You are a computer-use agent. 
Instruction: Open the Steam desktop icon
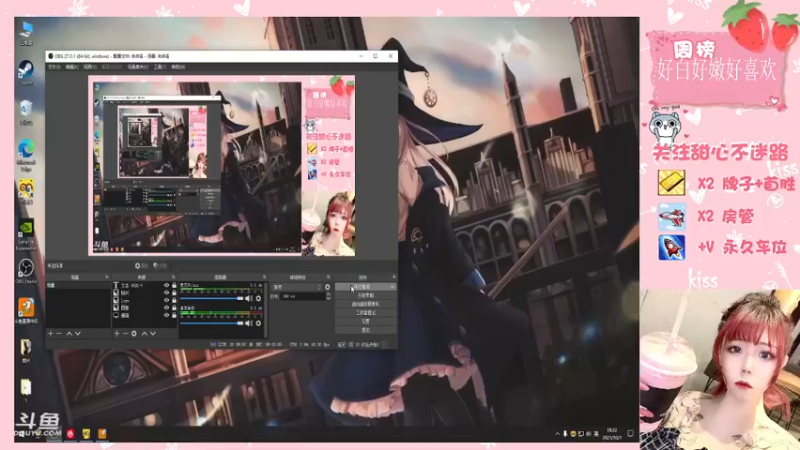(x=26, y=72)
